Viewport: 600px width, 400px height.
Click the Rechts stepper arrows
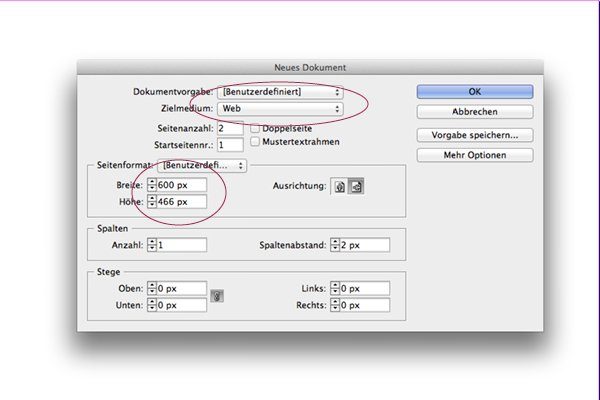[335, 305]
